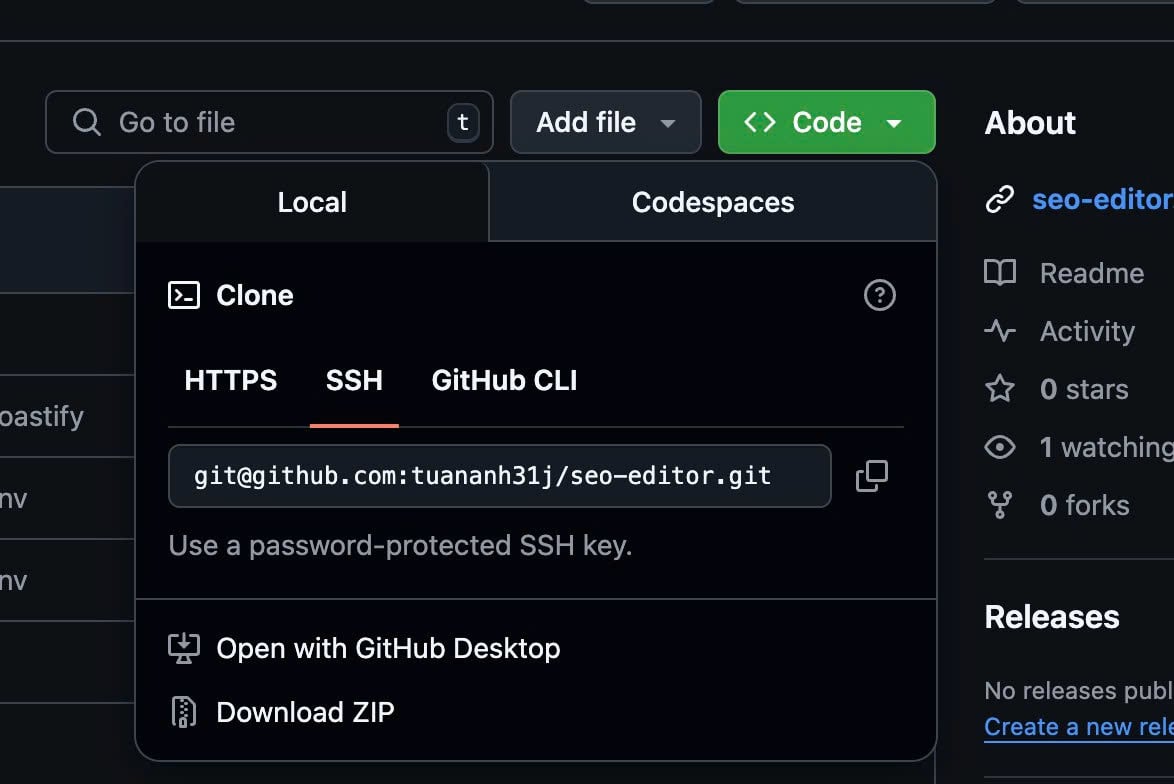Select the SSH clone option
The height and width of the screenshot is (784, 1174).
point(354,380)
